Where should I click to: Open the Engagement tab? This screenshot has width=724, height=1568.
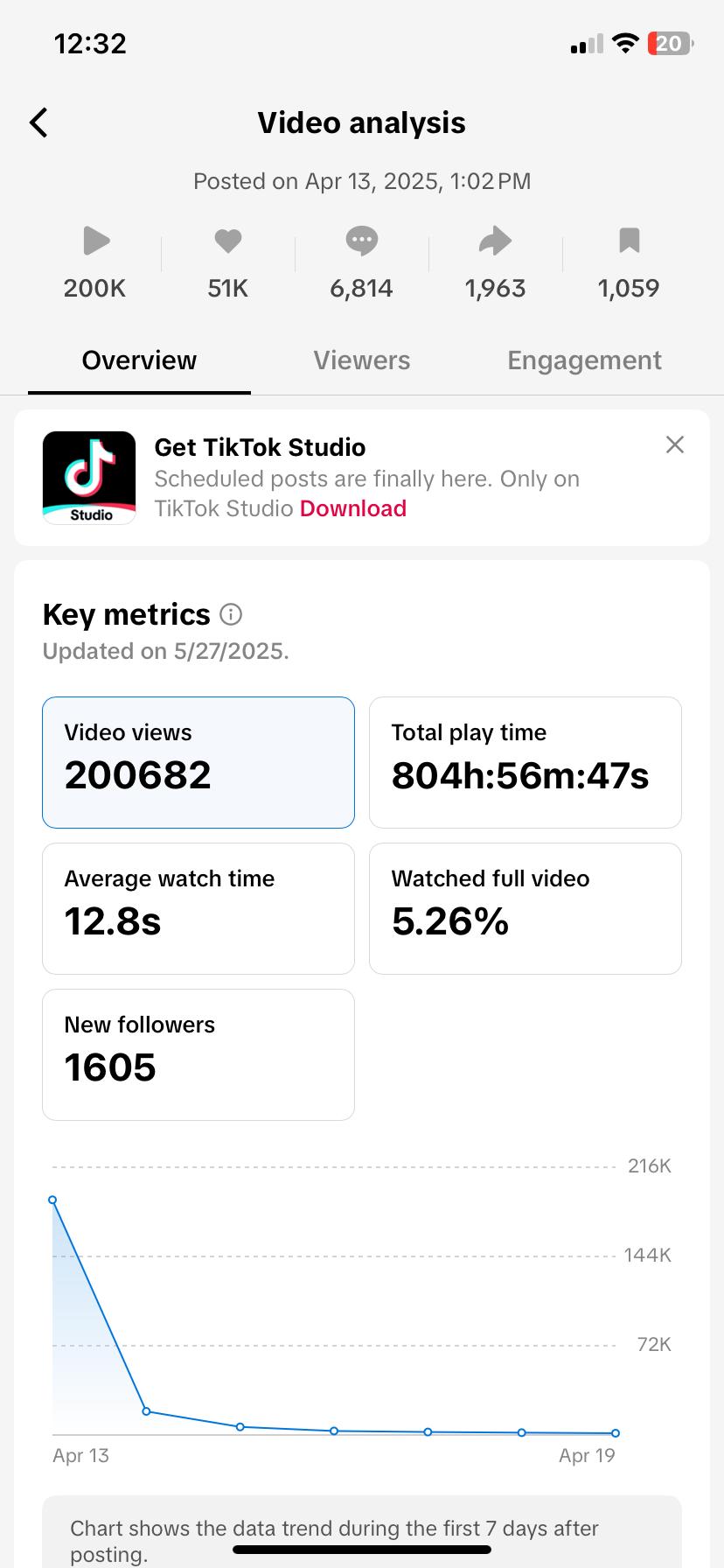(x=584, y=360)
